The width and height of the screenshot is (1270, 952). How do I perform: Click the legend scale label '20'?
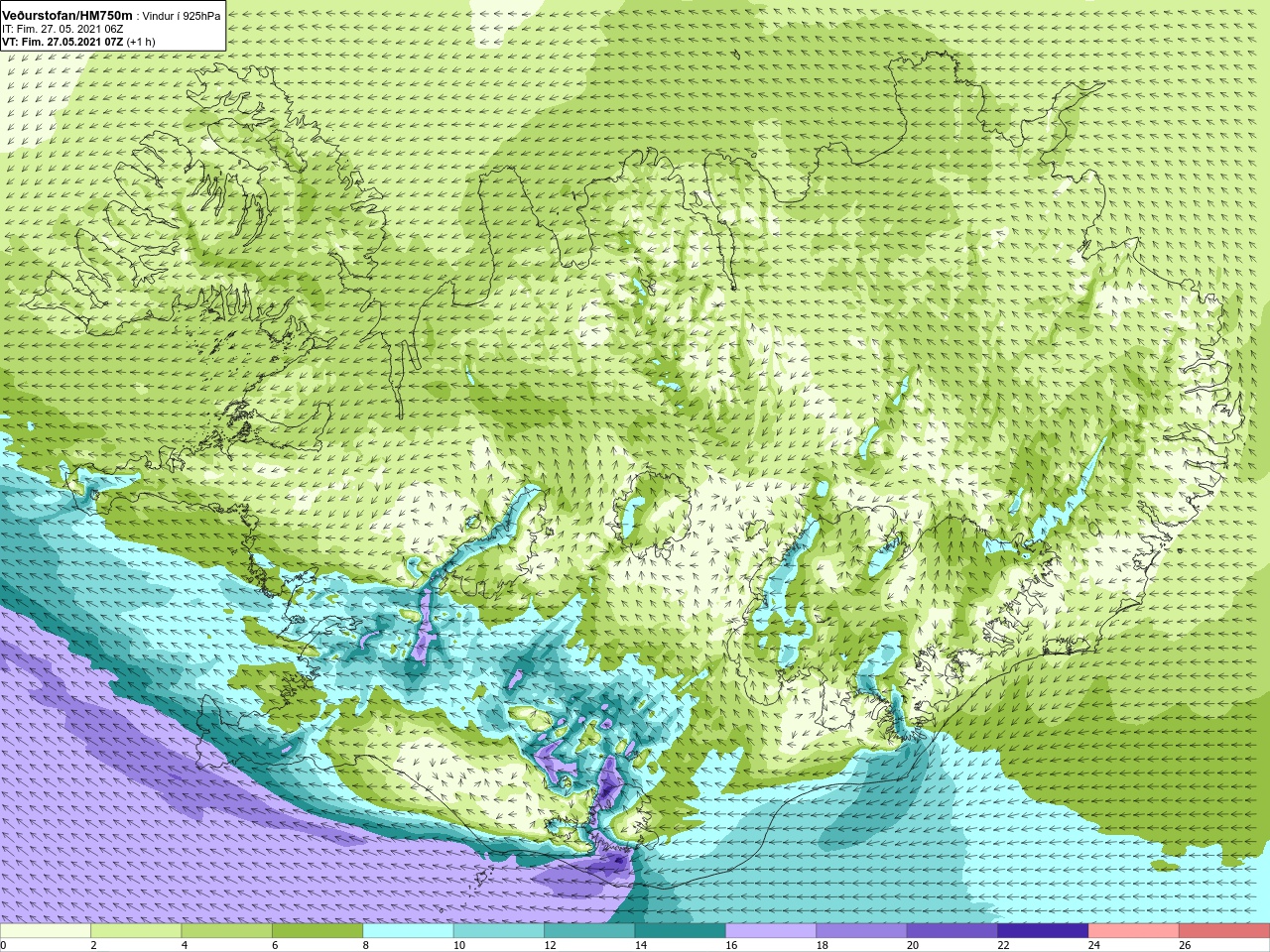pos(913,946)
